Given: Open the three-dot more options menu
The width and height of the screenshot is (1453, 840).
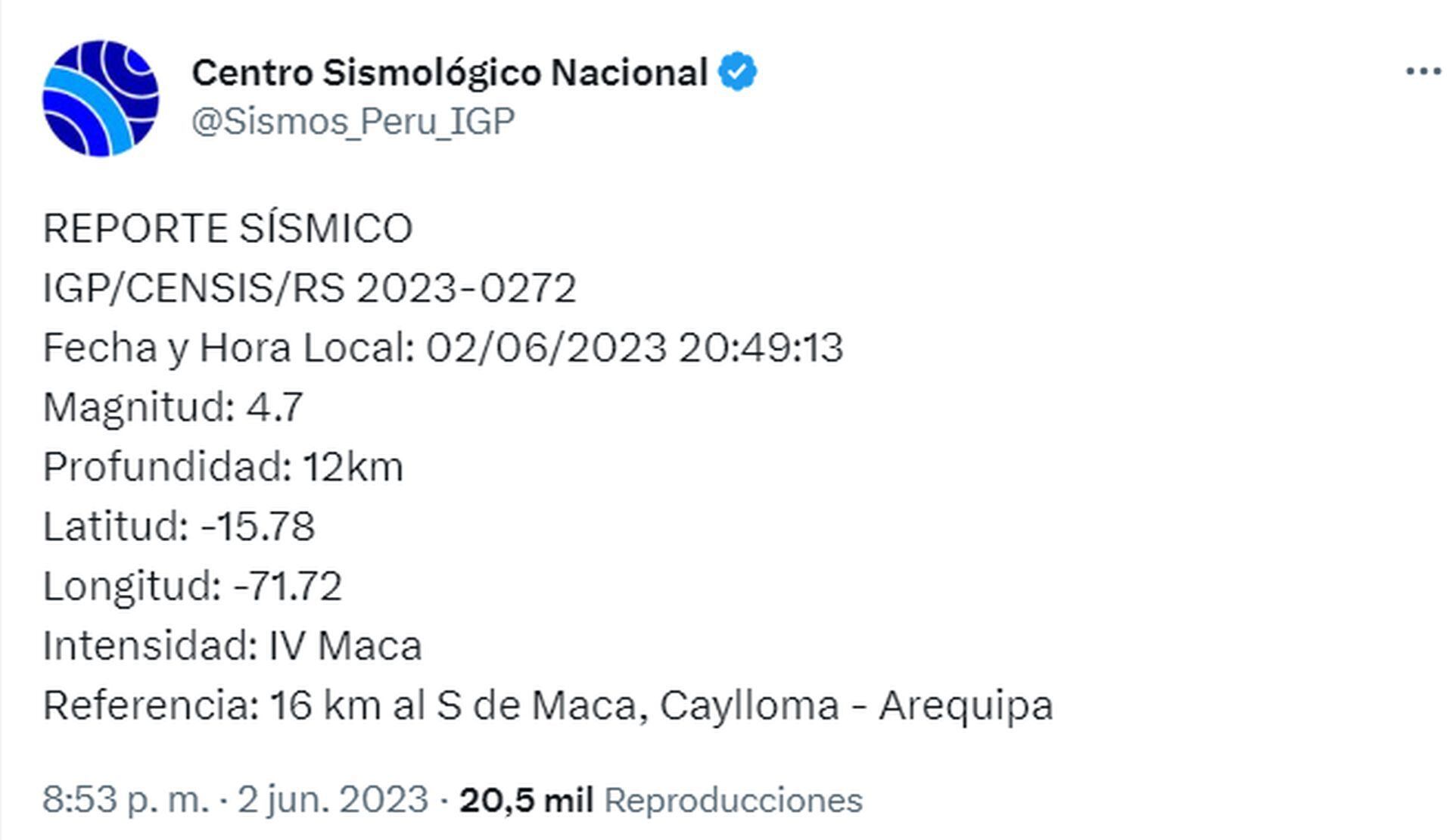Looking at the screenshot, I should pyautogui.click(x=1423, y=72).
